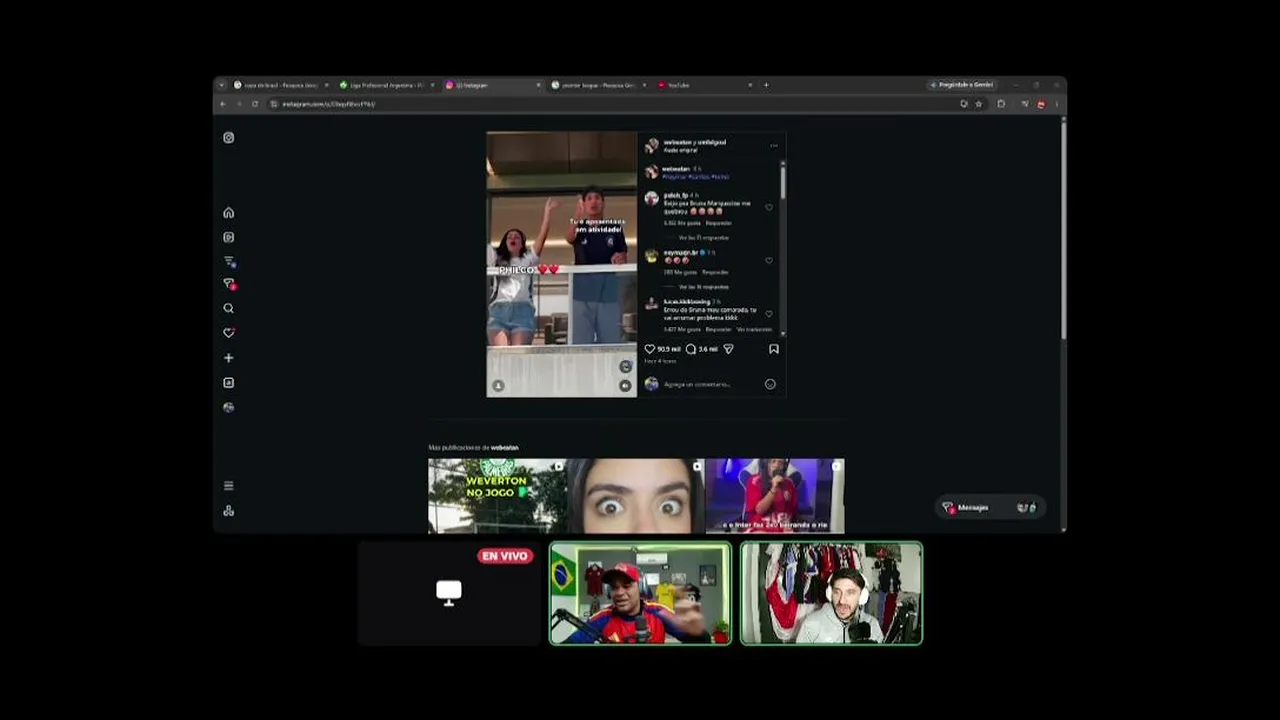Like the emoji-only comment with verified badge

click(x=769, y=260)
